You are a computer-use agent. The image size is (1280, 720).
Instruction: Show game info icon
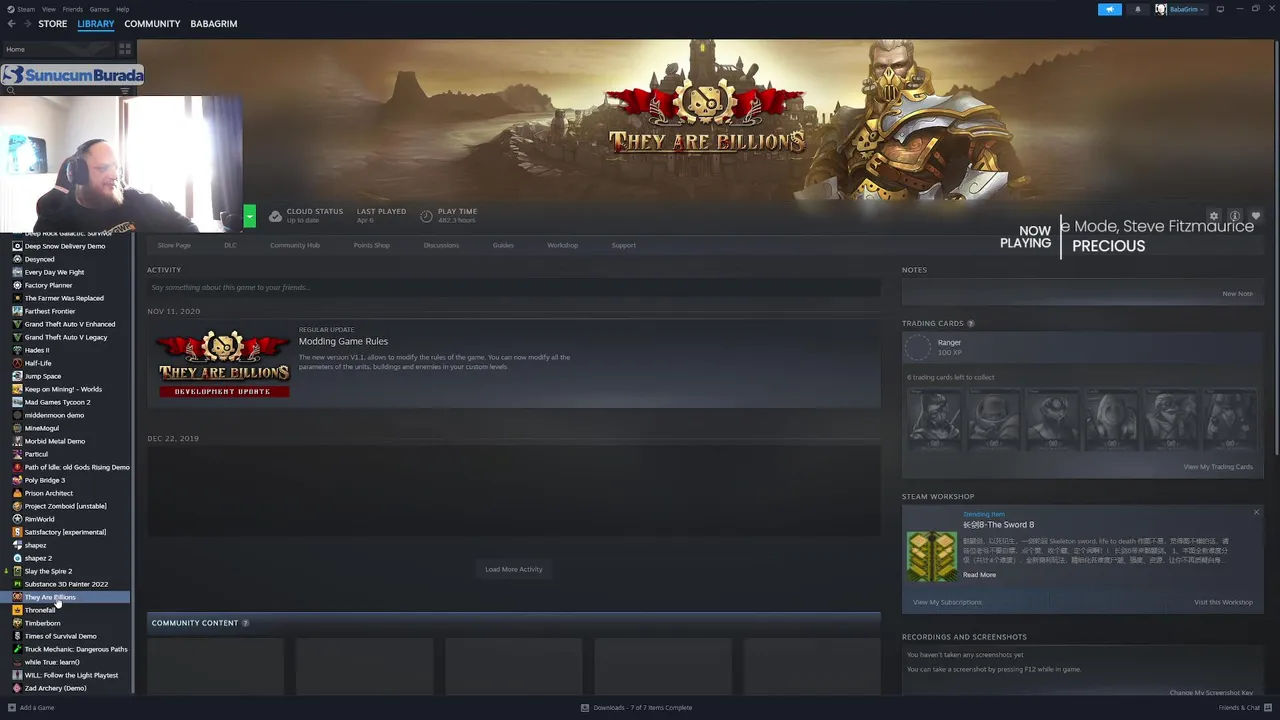(1235, 216)
